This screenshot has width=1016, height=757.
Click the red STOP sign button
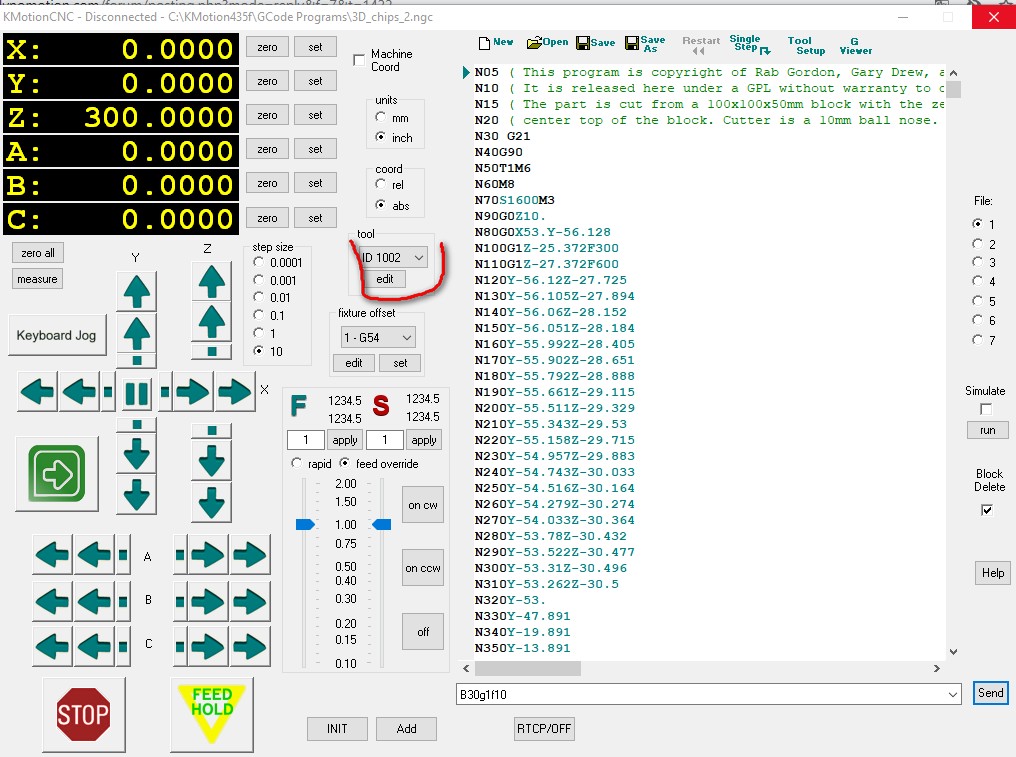[x=83, y=714]
